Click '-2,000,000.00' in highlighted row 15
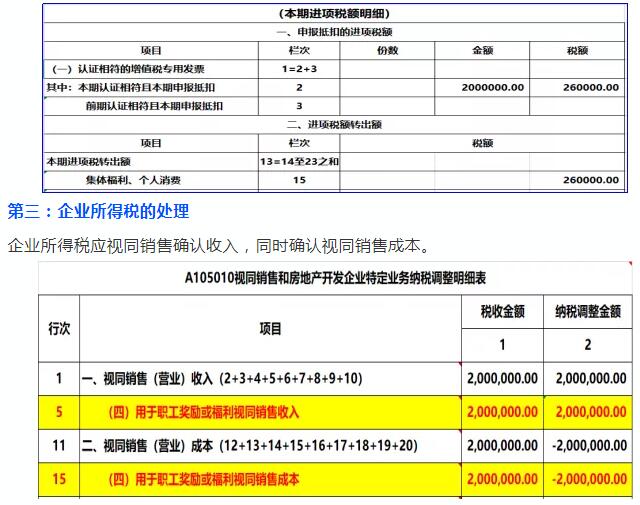This screenshot has width=640, height=505. tap(589, 479)
